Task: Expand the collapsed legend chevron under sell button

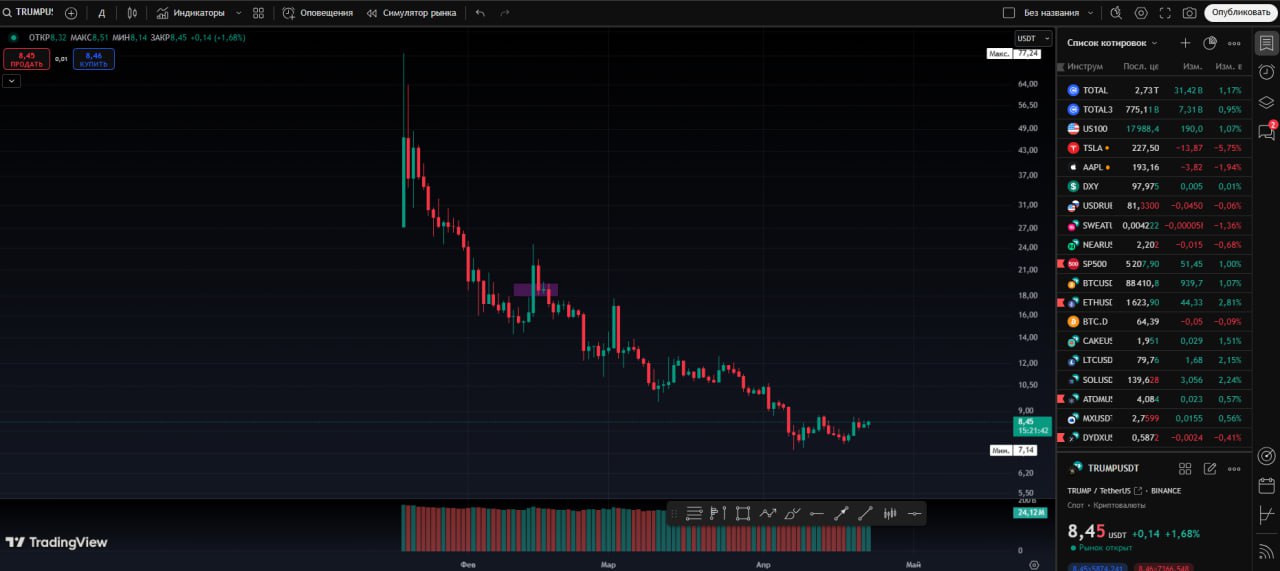Action: coord(11,81)
